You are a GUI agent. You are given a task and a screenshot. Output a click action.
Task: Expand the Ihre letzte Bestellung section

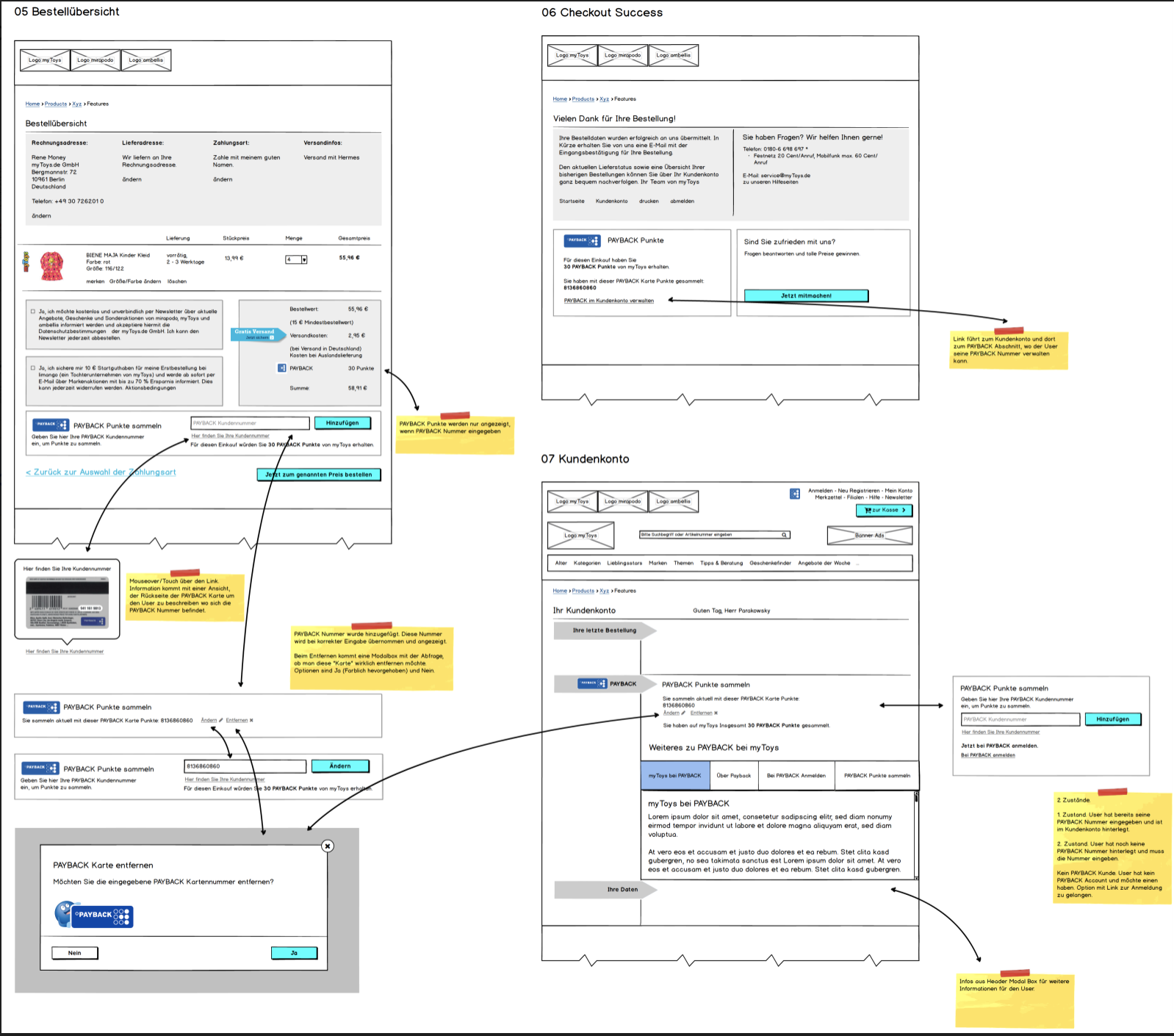click(605, 630)
